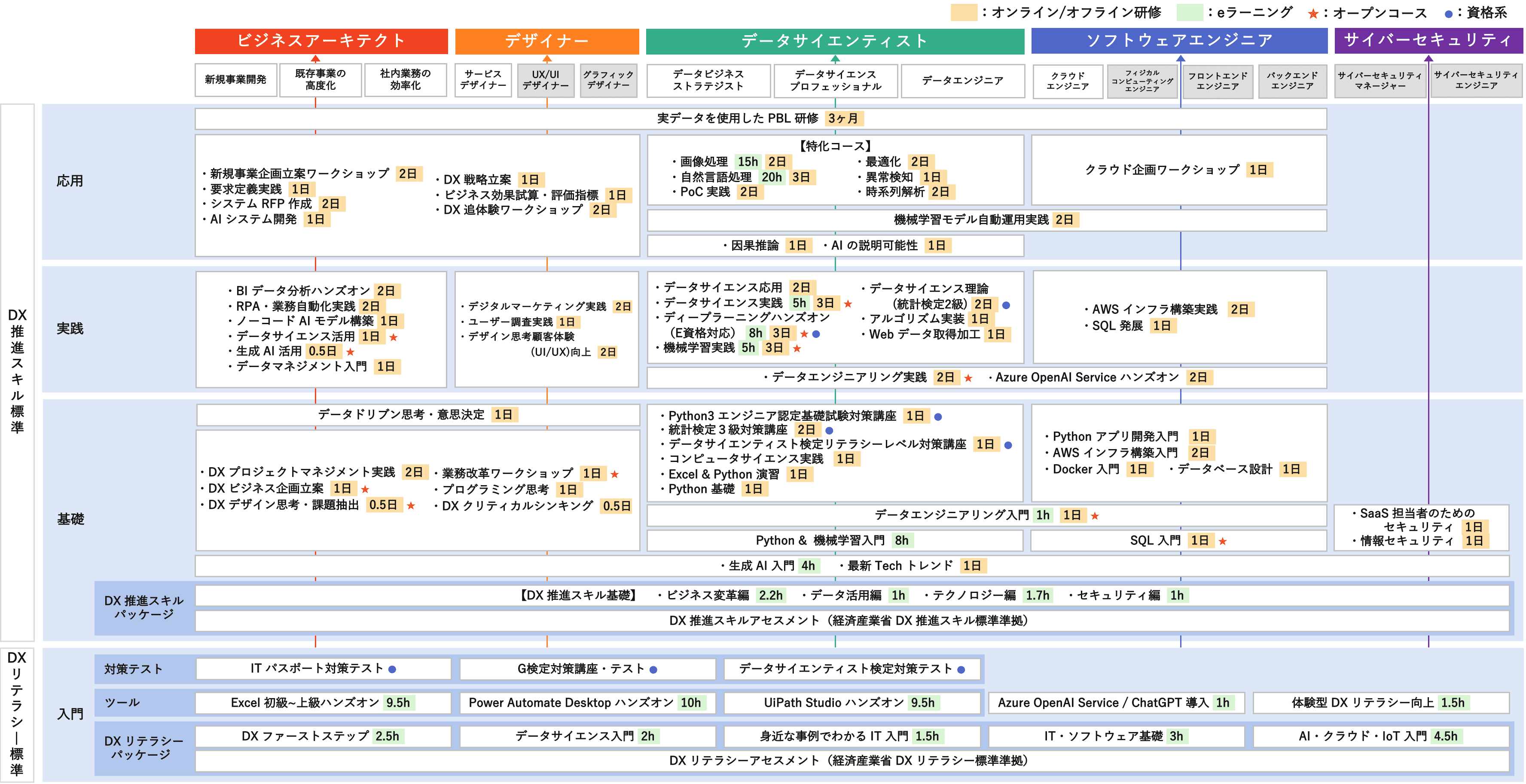Click the サイバーセキュリティエンジニア box
The image size is (1526, 784).
tap(1476, 81)
